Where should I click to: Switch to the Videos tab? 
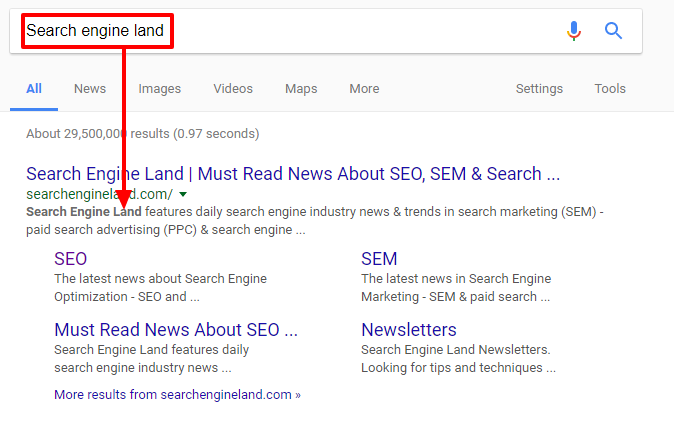pyautogui.click(x=233, y=89)
